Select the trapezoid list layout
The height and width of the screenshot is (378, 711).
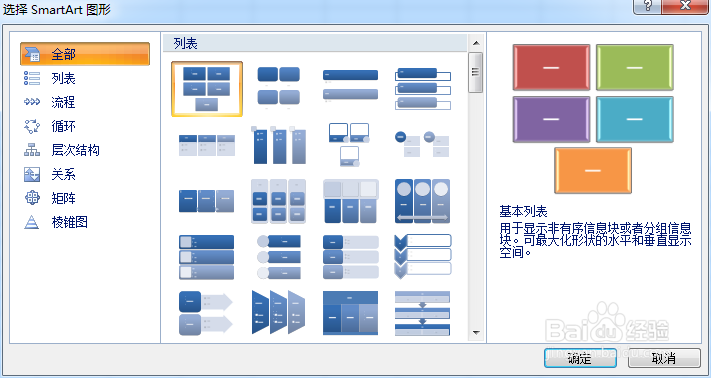278,313
